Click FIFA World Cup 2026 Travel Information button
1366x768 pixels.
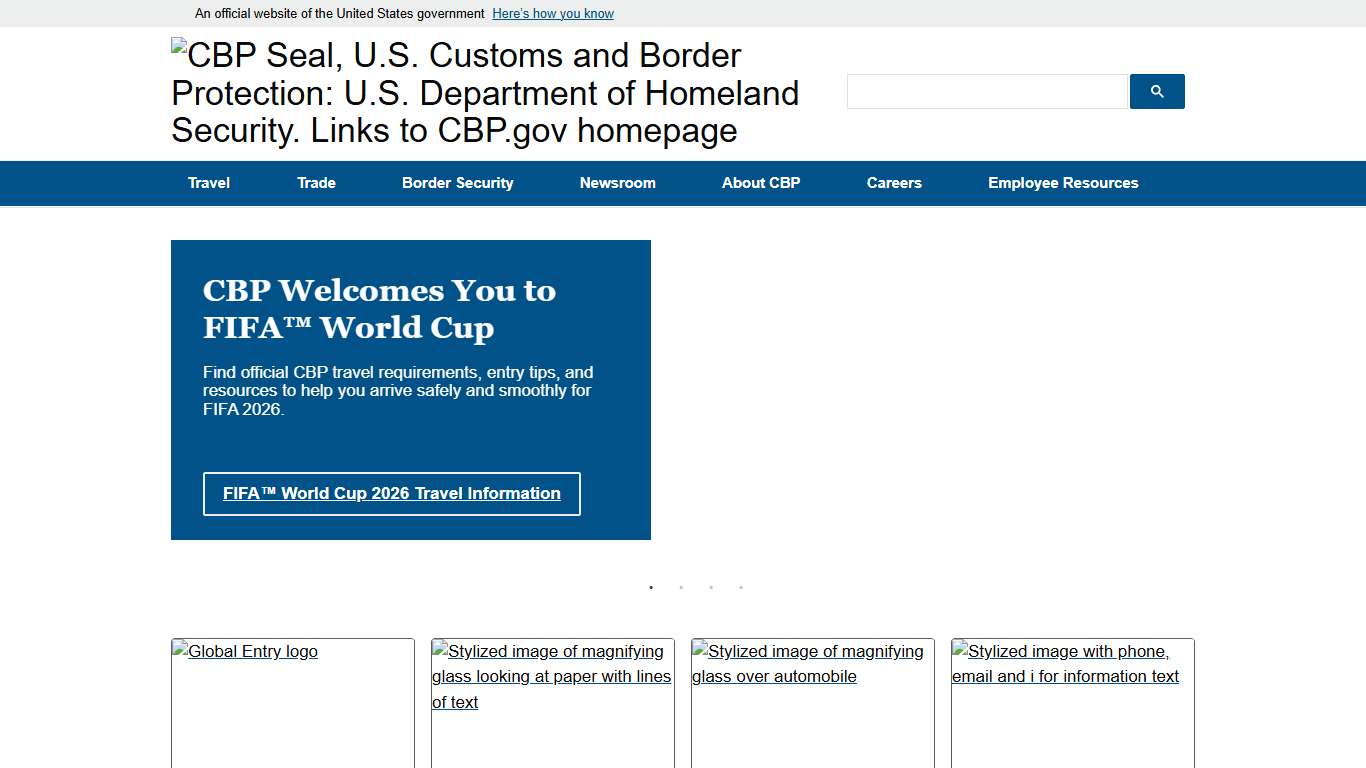[x=391, y=493]
